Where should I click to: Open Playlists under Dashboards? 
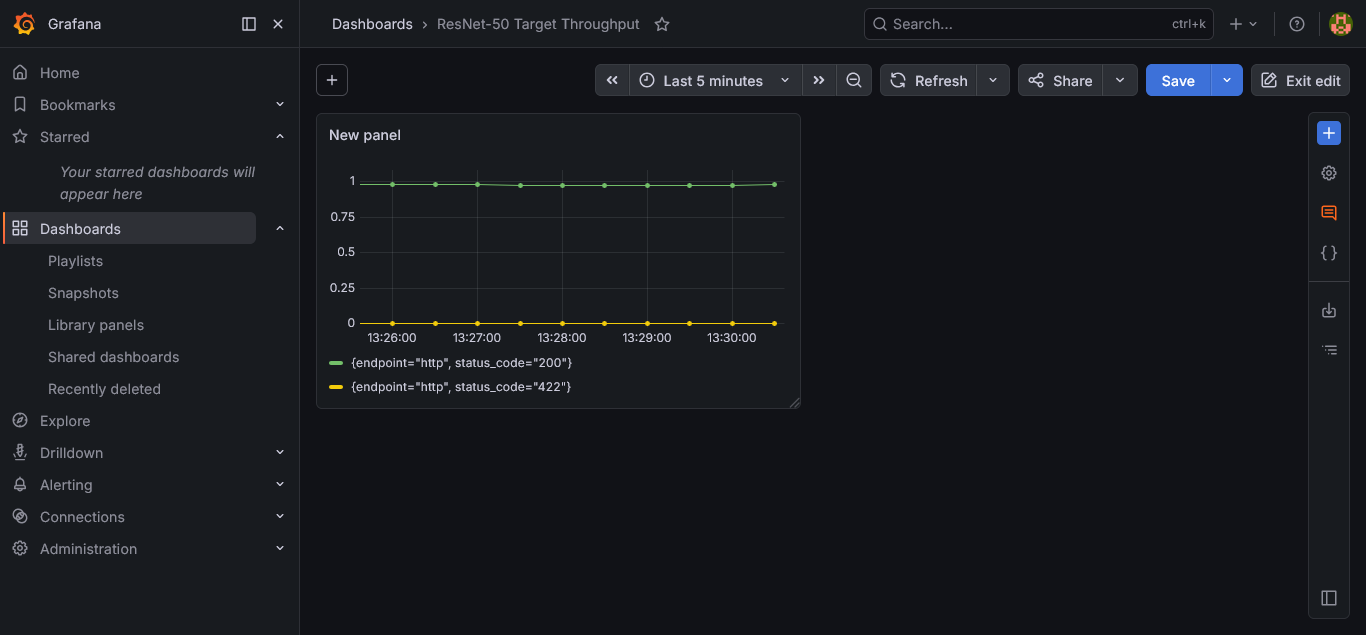click(x=75, y=261)
